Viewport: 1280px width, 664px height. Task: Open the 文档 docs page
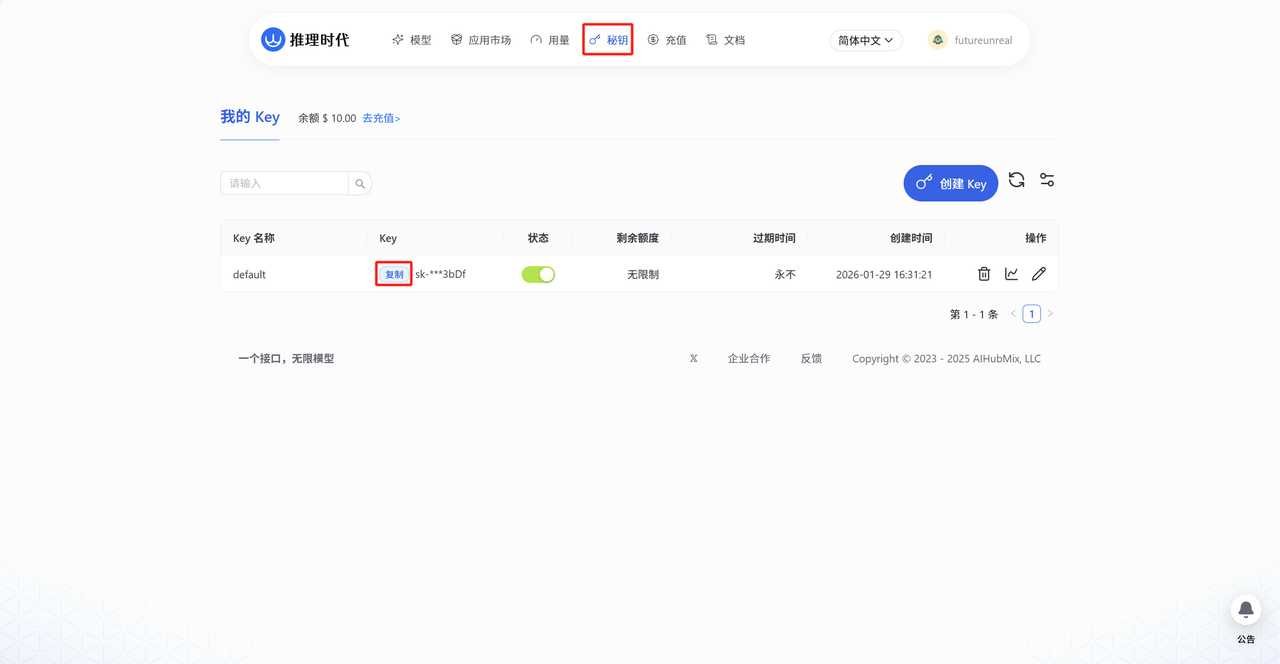pyautogui.click(x=726, y=40)
